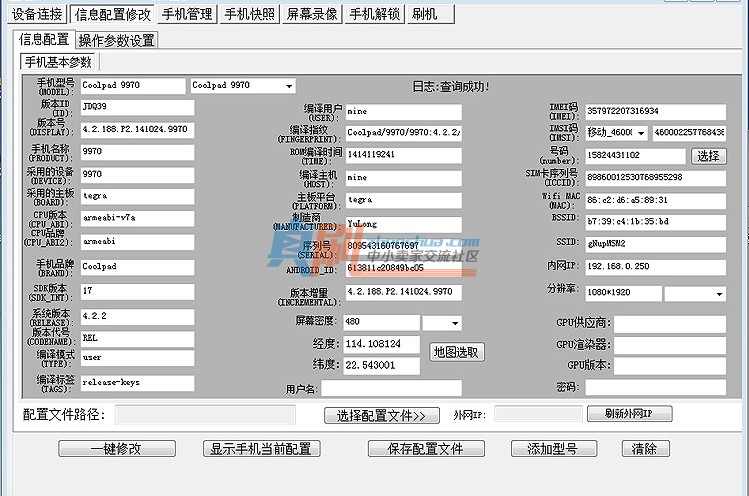
Task: Click the SSID field gNupMSN2
Action: point(655,245)
